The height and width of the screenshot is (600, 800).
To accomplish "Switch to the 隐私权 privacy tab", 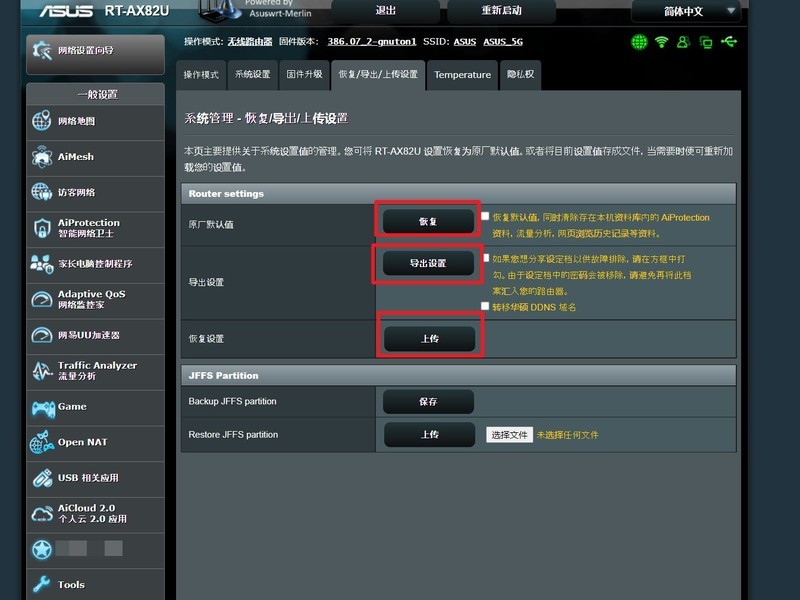I will pos(520,75).
